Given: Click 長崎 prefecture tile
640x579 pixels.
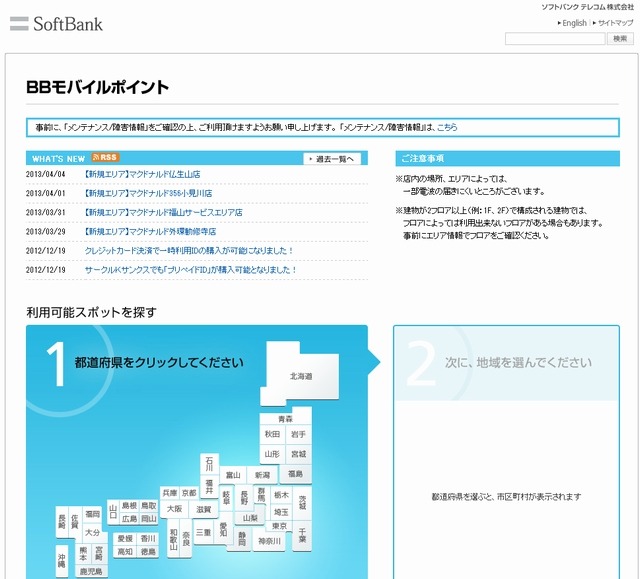Looking at the screenshot, I should (62, 521).
